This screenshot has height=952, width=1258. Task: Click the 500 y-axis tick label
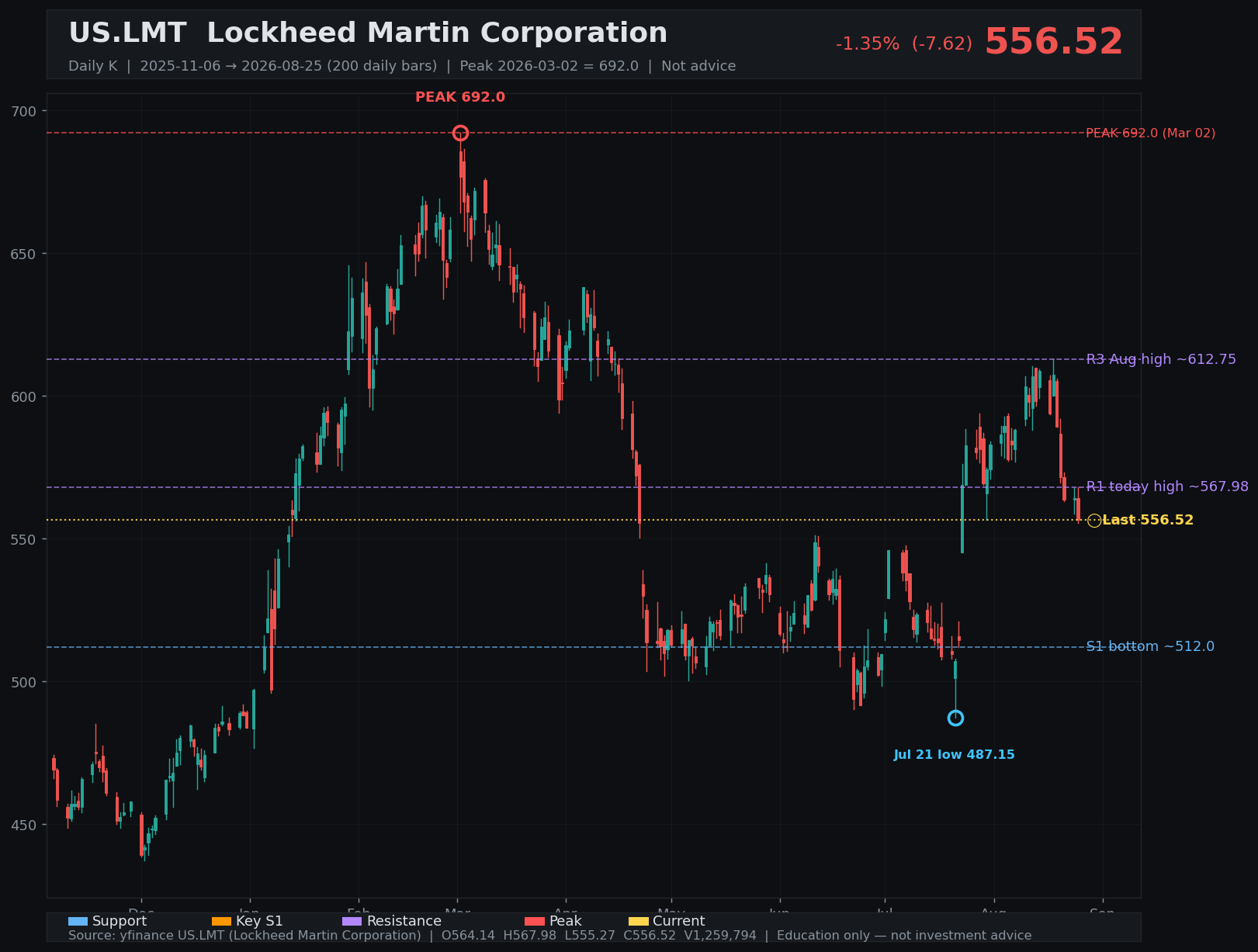pyautogui.click(x=24, y=682)
